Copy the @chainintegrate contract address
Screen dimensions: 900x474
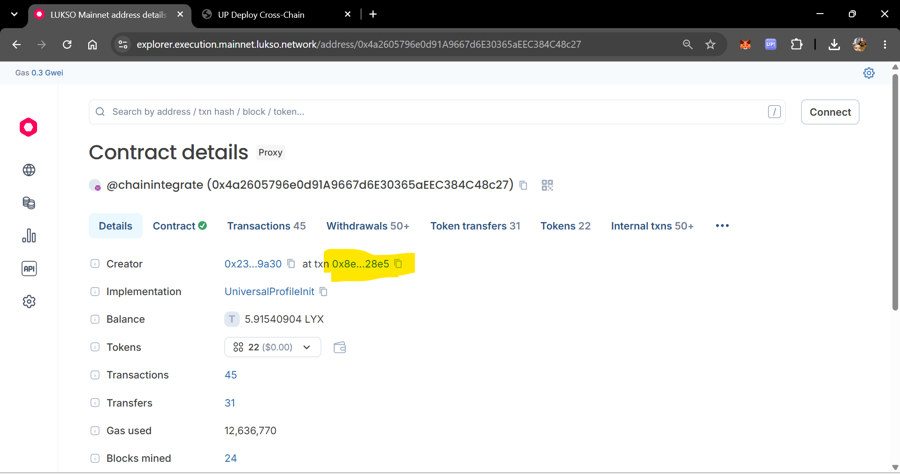(523, 185)
